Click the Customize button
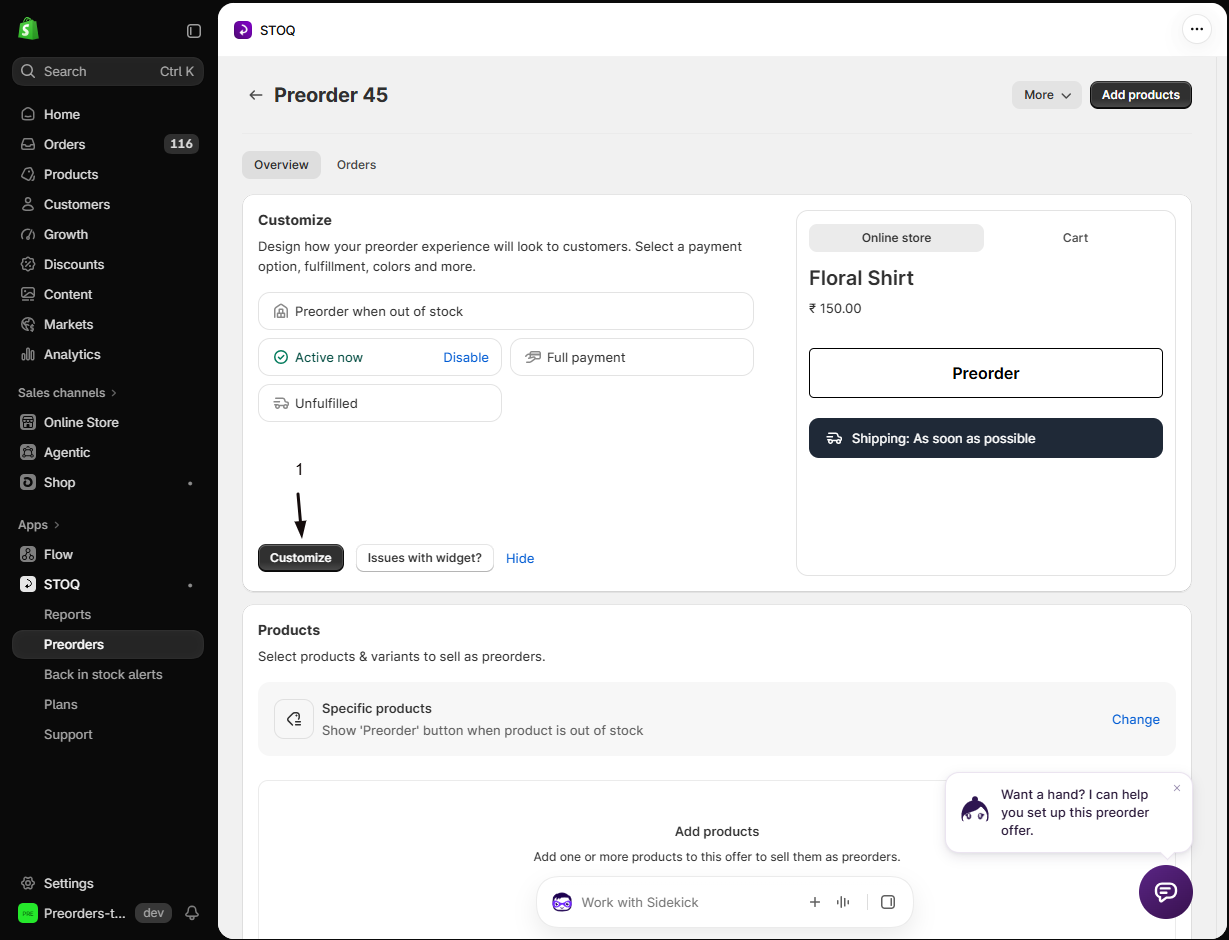The height and width of the screenshot is (940, 1229). [x=301, y=558]
